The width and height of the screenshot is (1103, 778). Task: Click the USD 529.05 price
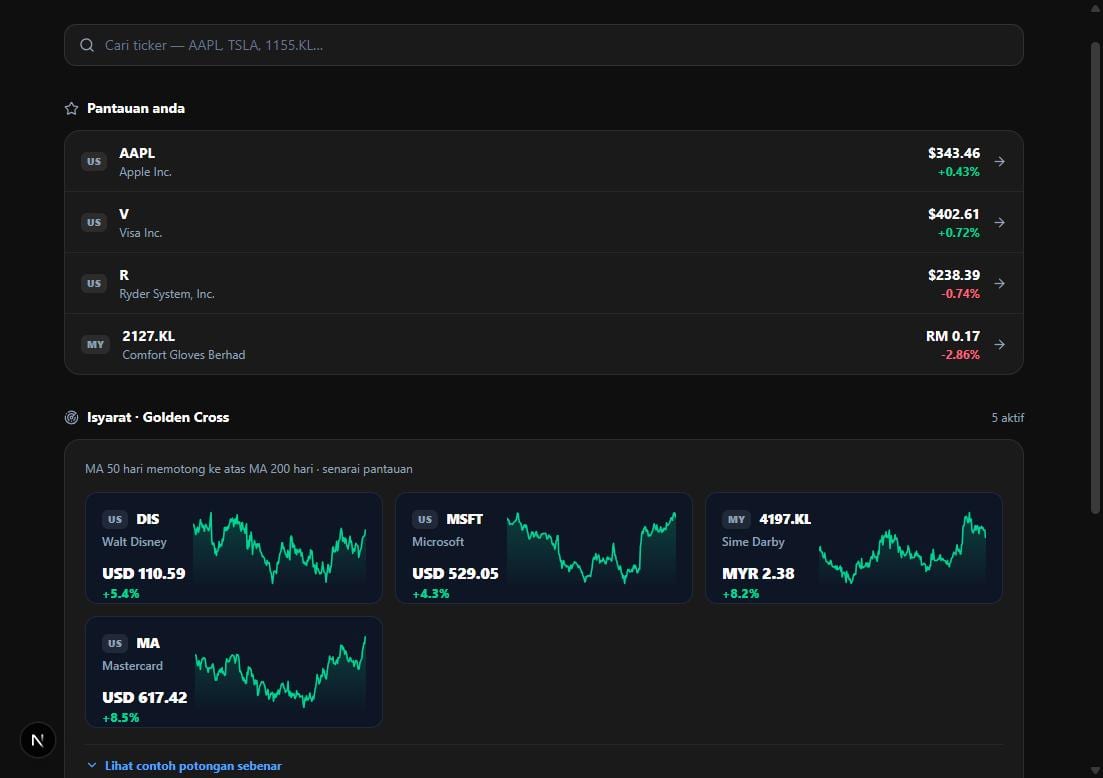[x=455, y=573]
